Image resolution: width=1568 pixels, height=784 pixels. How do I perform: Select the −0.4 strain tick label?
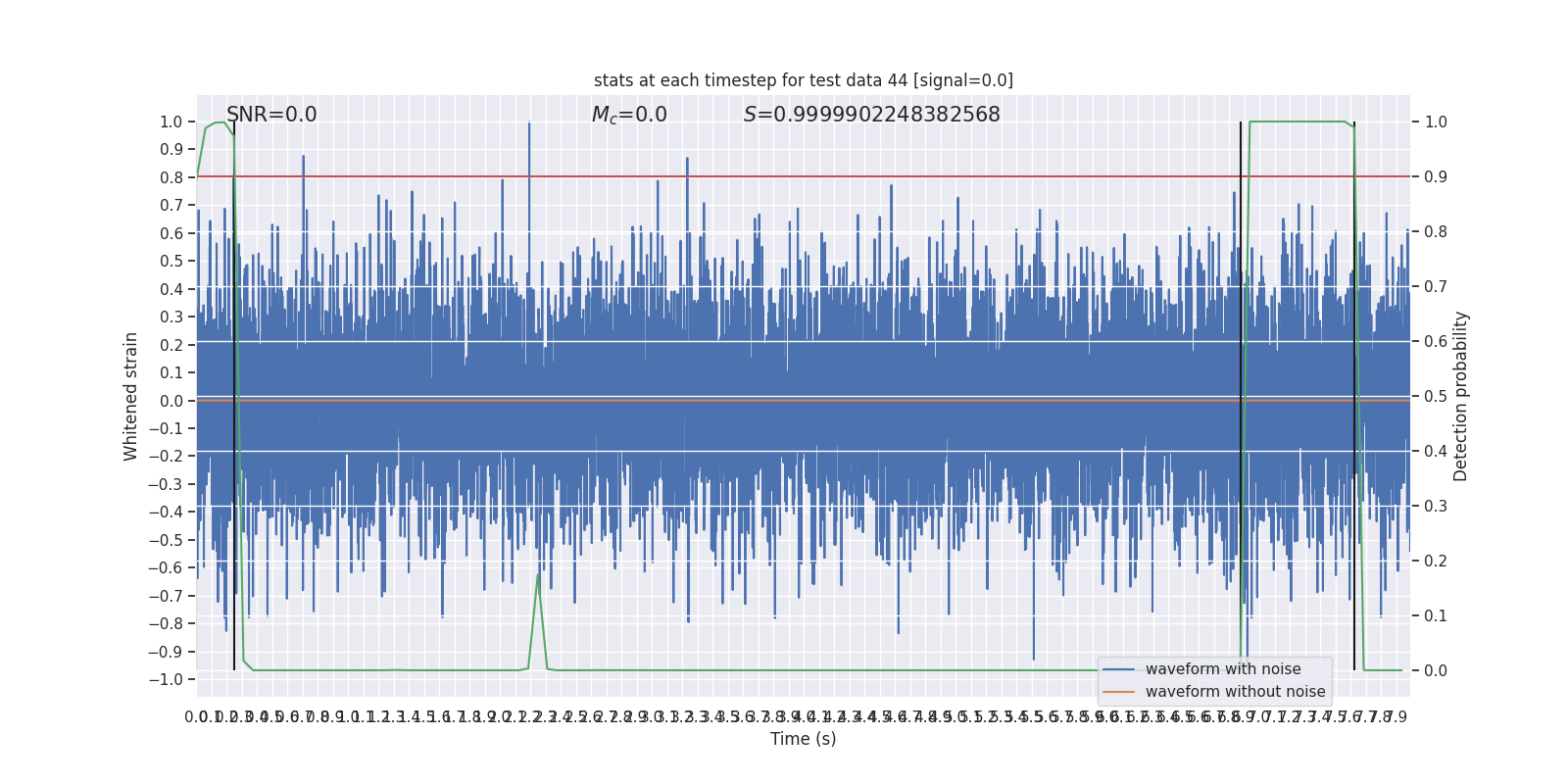[x=166, y=512]
